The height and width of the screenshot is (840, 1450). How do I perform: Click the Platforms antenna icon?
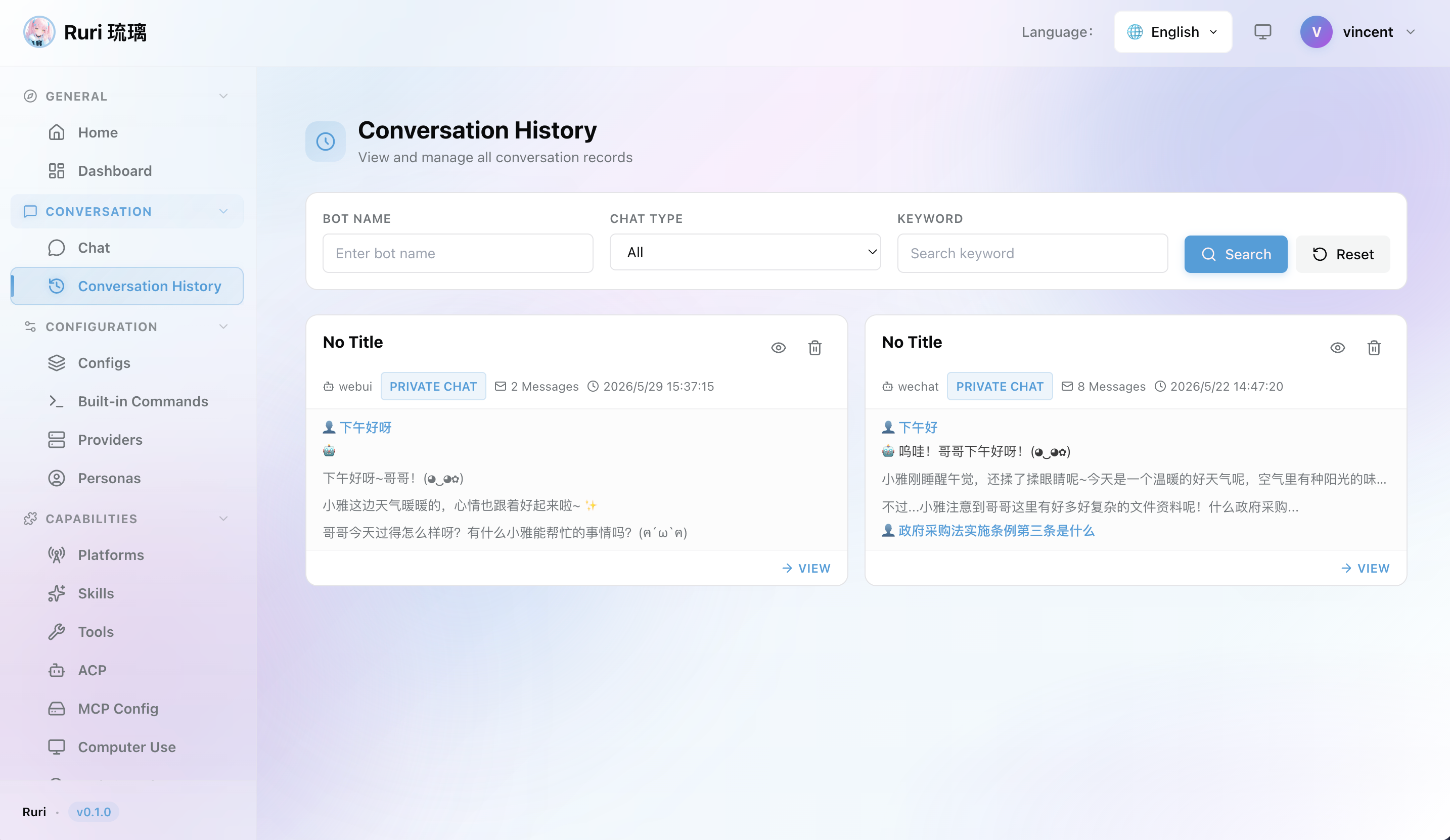point(57,554)
